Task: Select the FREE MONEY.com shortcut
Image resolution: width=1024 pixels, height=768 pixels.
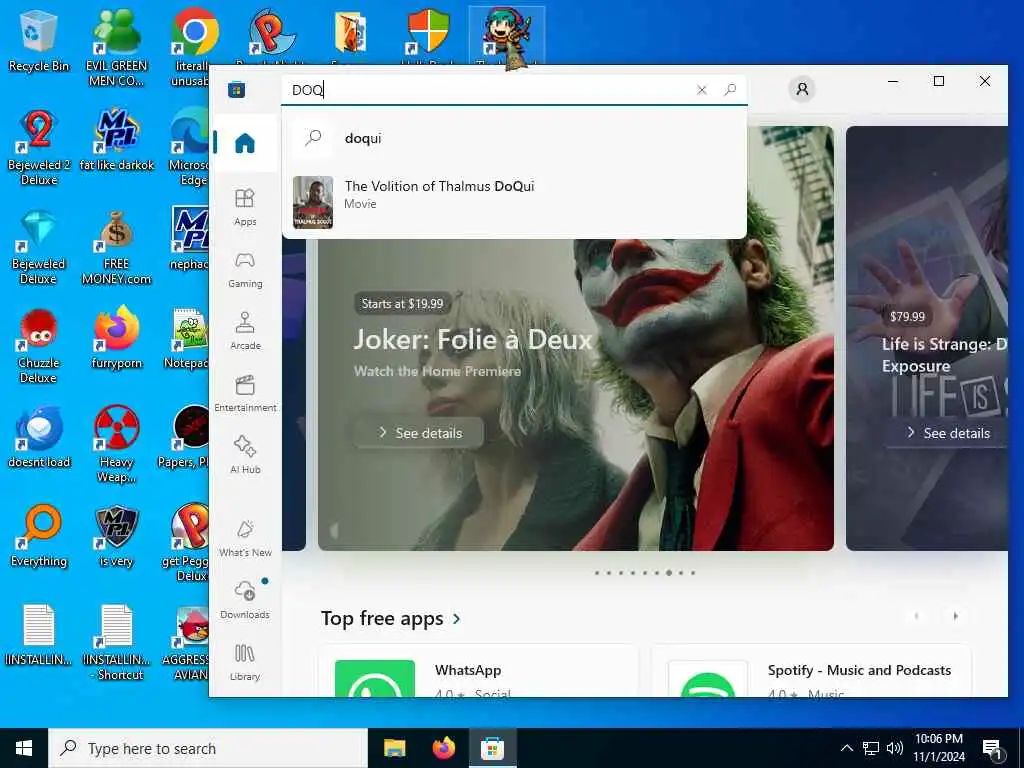Action: coord(116,247)
